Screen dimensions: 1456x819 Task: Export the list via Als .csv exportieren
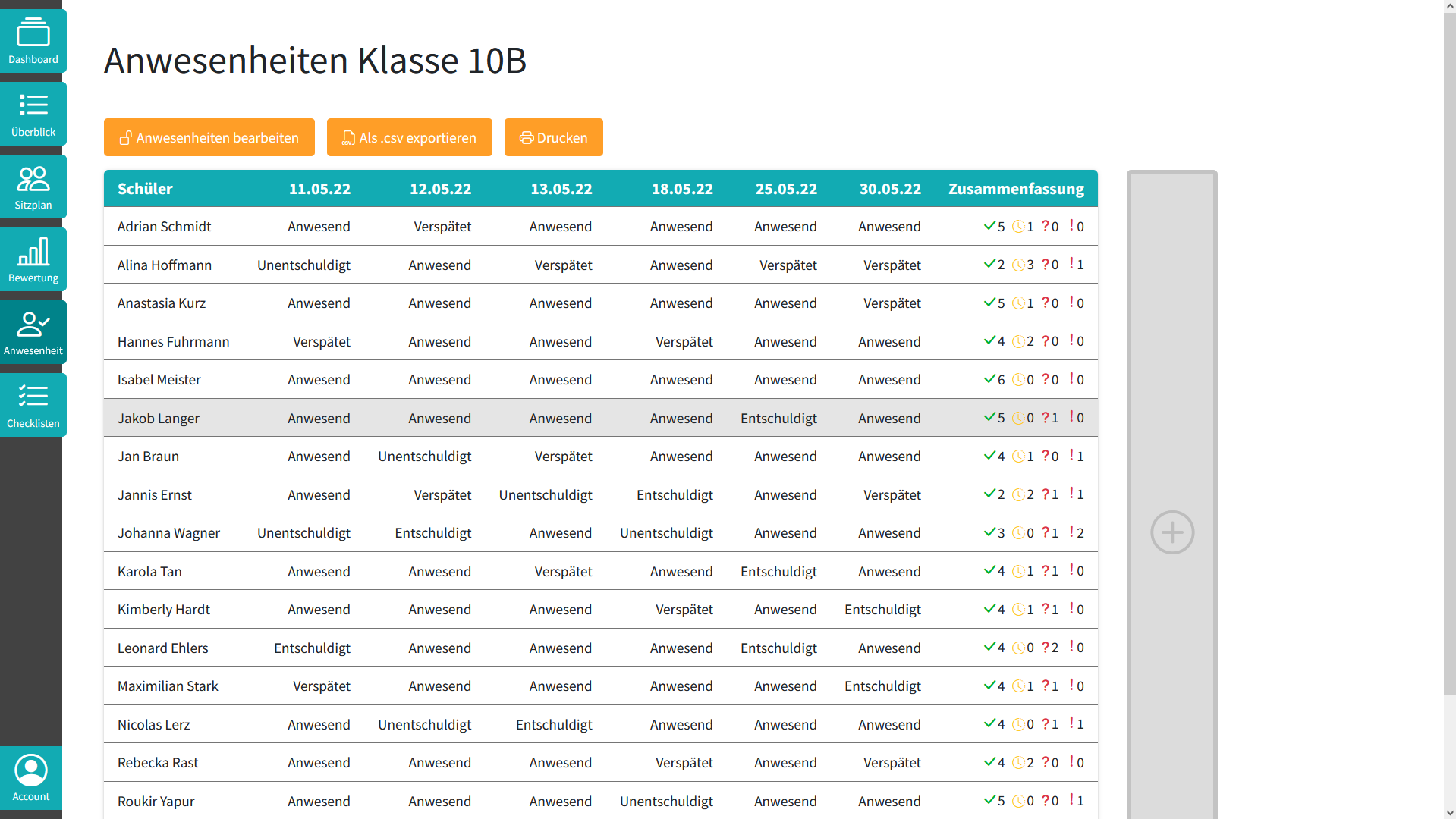tap(409, 137)
